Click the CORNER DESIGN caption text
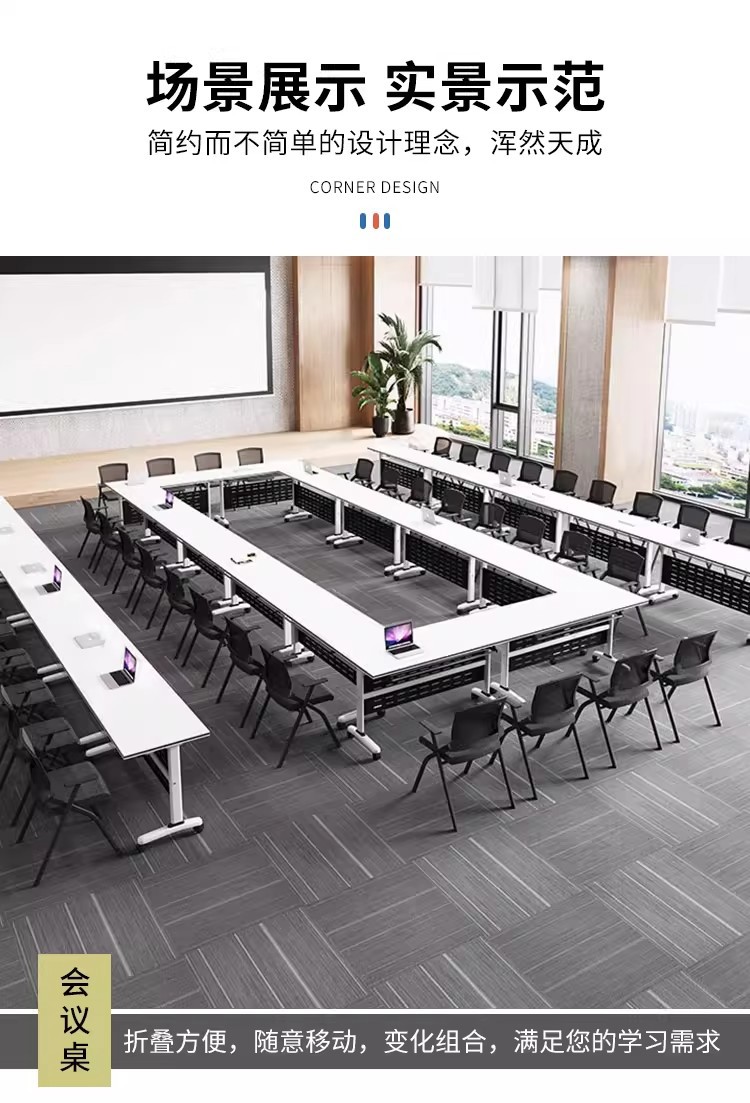This screenshot has width=750, height=1103. pos(375,188)
